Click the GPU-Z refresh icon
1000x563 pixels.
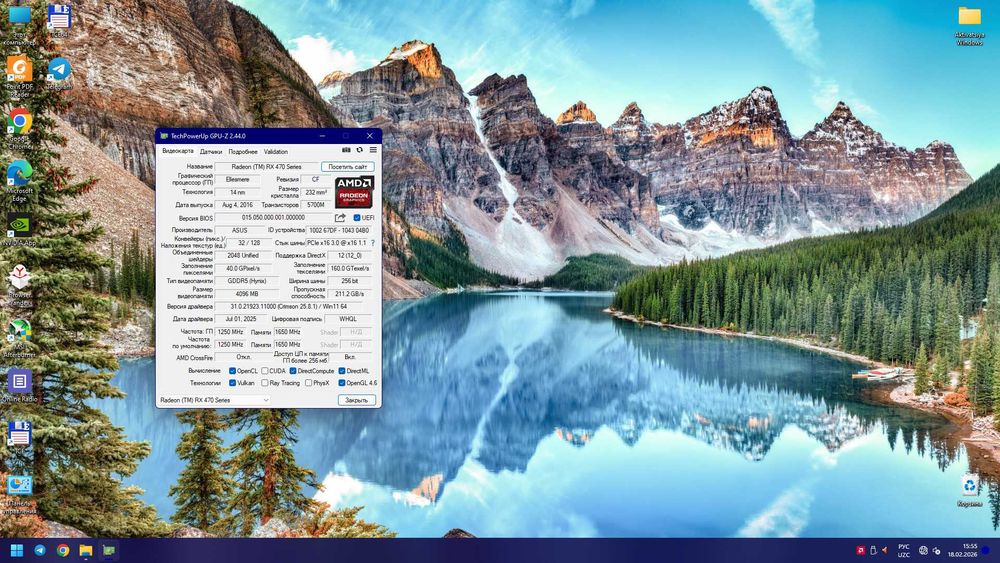point(359,150)
